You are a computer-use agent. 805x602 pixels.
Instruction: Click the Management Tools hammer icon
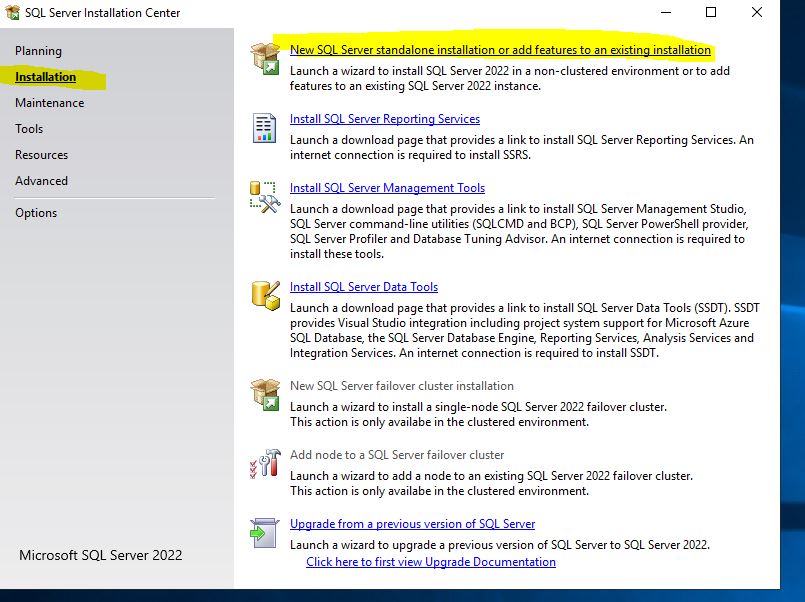click(x=265, y=197)
